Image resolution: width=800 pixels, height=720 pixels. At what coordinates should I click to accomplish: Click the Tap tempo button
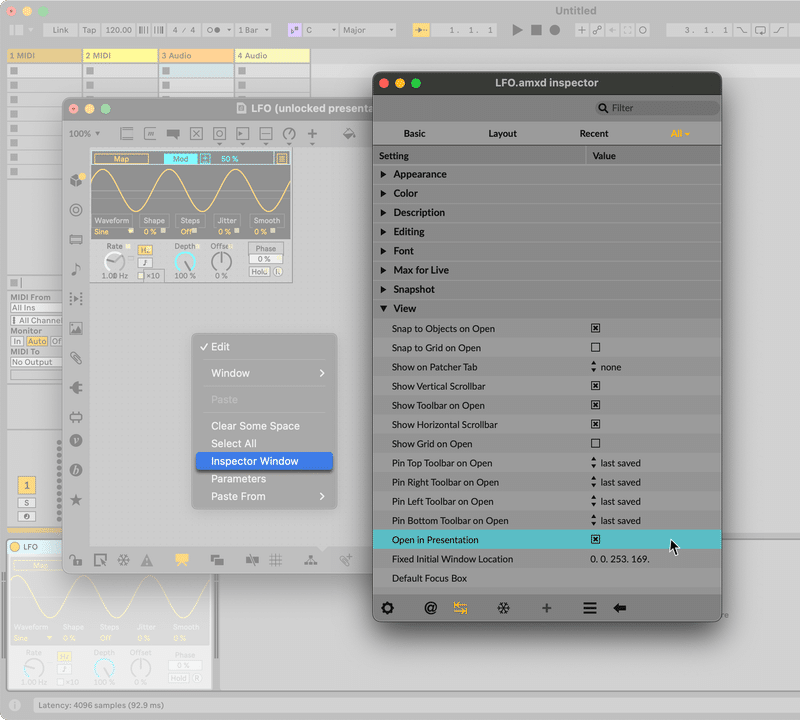89,30
